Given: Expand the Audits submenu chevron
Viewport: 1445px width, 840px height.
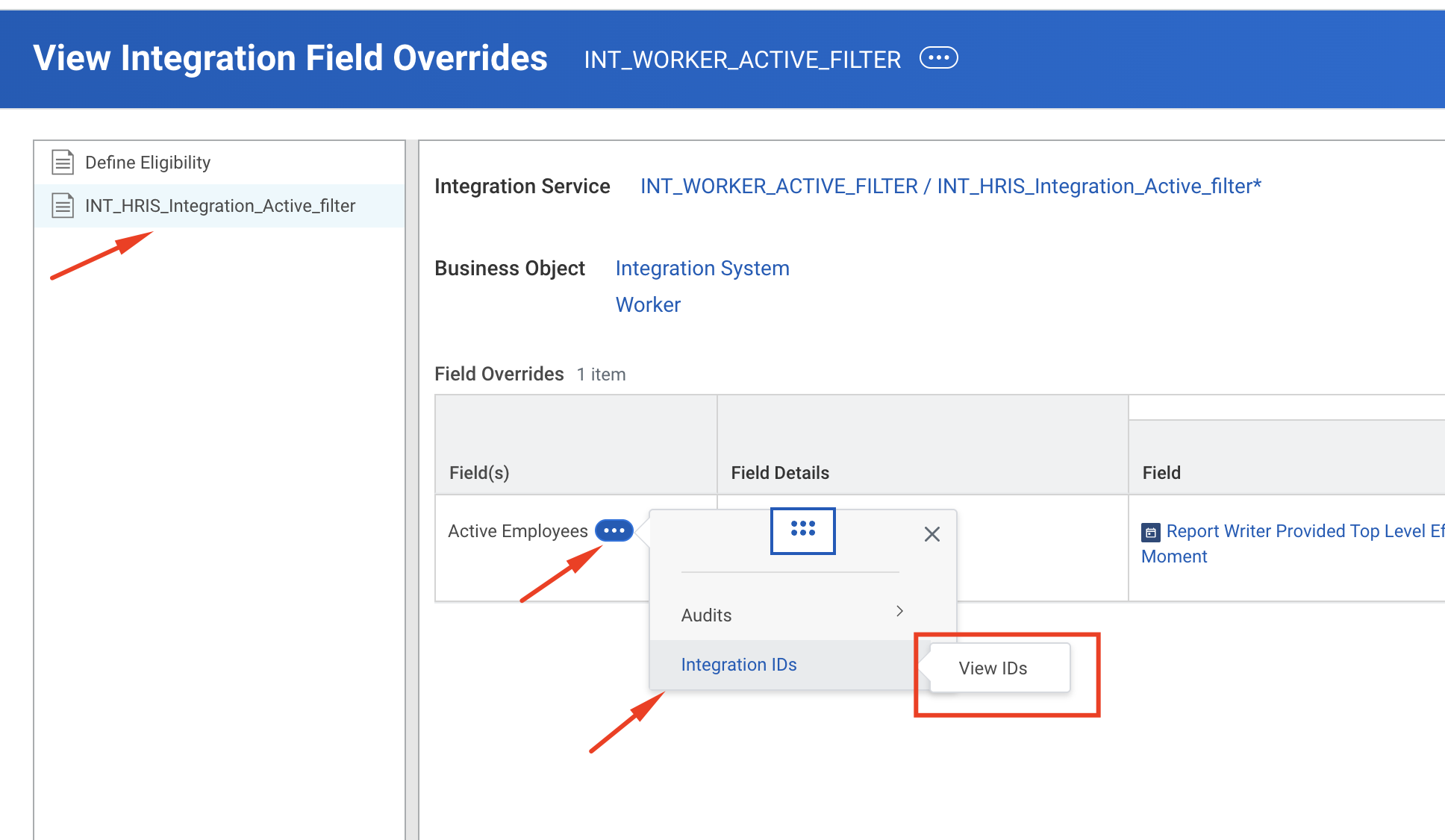Looking at the screenshot, I should point(899,611).
